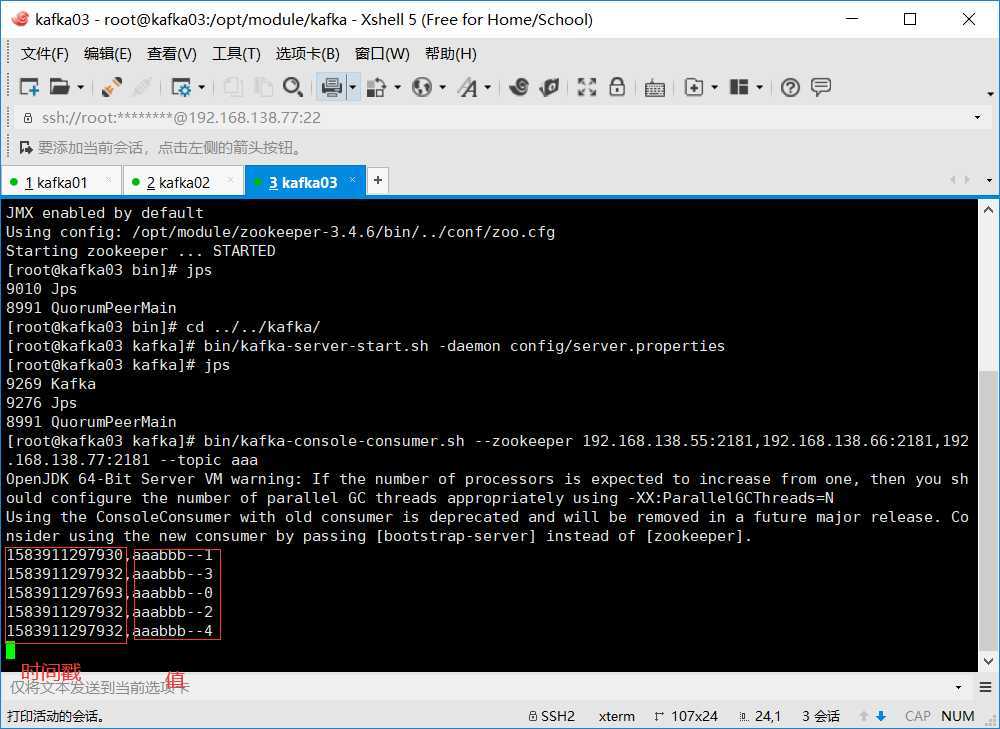Click the globe encoding icon

tap(422, 87)
